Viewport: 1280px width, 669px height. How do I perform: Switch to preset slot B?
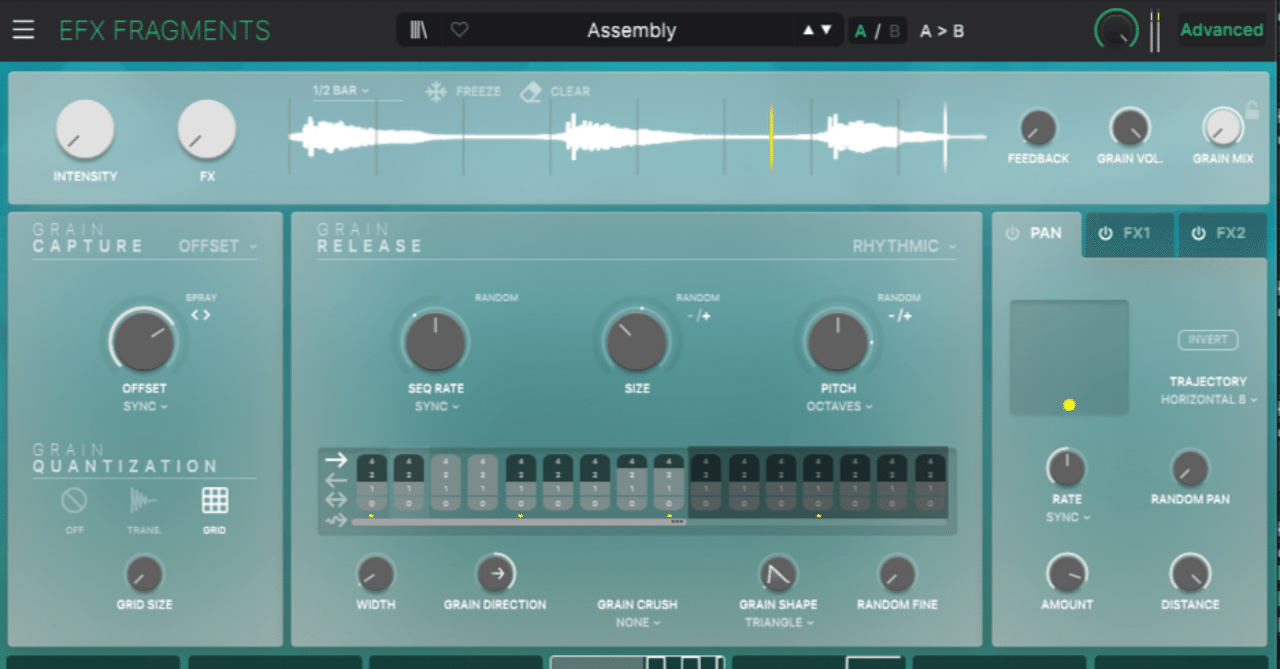894,31
